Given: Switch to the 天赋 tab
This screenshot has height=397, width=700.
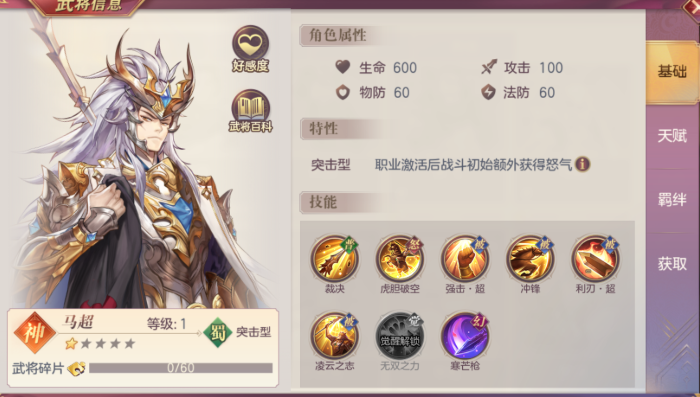Looking at the screenshot, I should (x=672, y=136).
